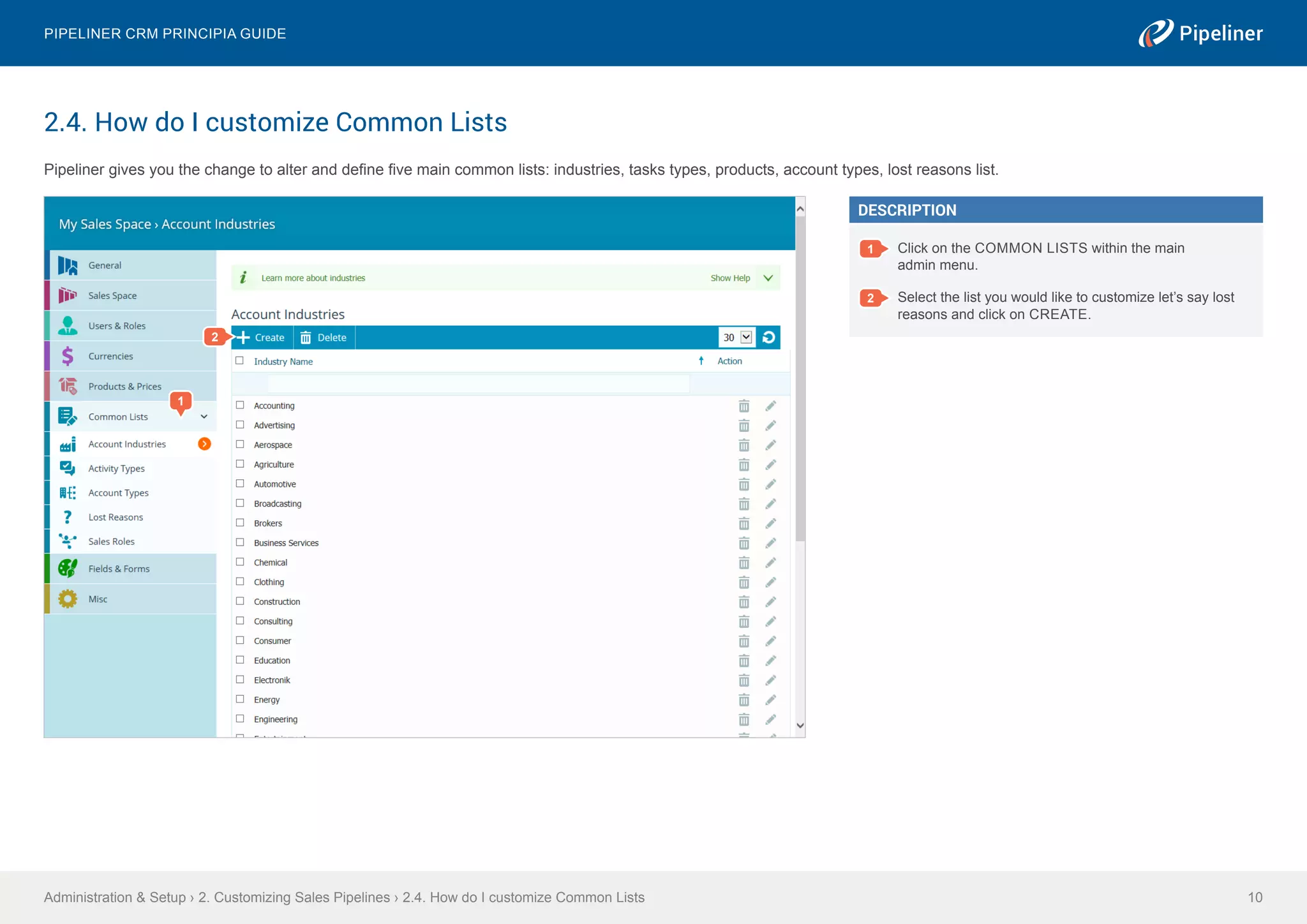Edit the Agriculture industry pencil icon
1307x924 pixels.
coord(771,465)
